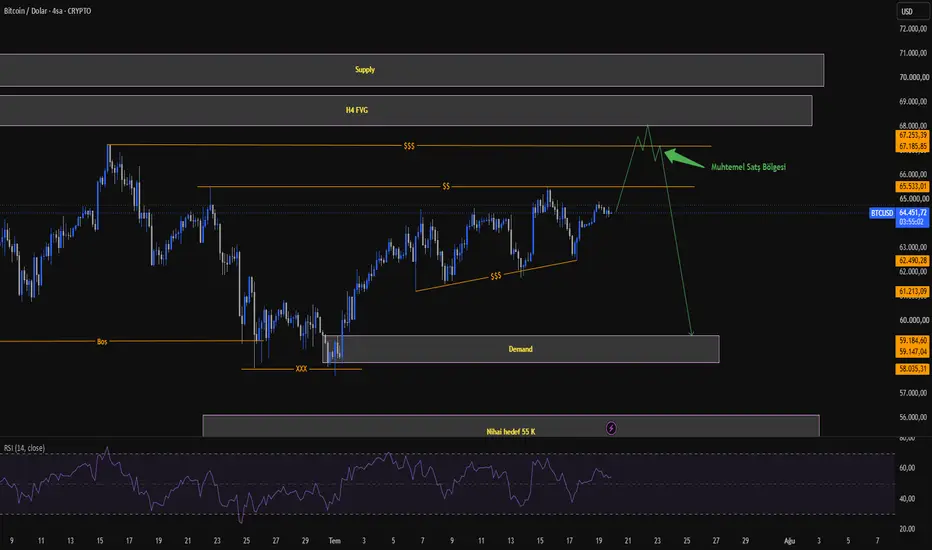Click the 59.147,04 price label

coord(912,351)
